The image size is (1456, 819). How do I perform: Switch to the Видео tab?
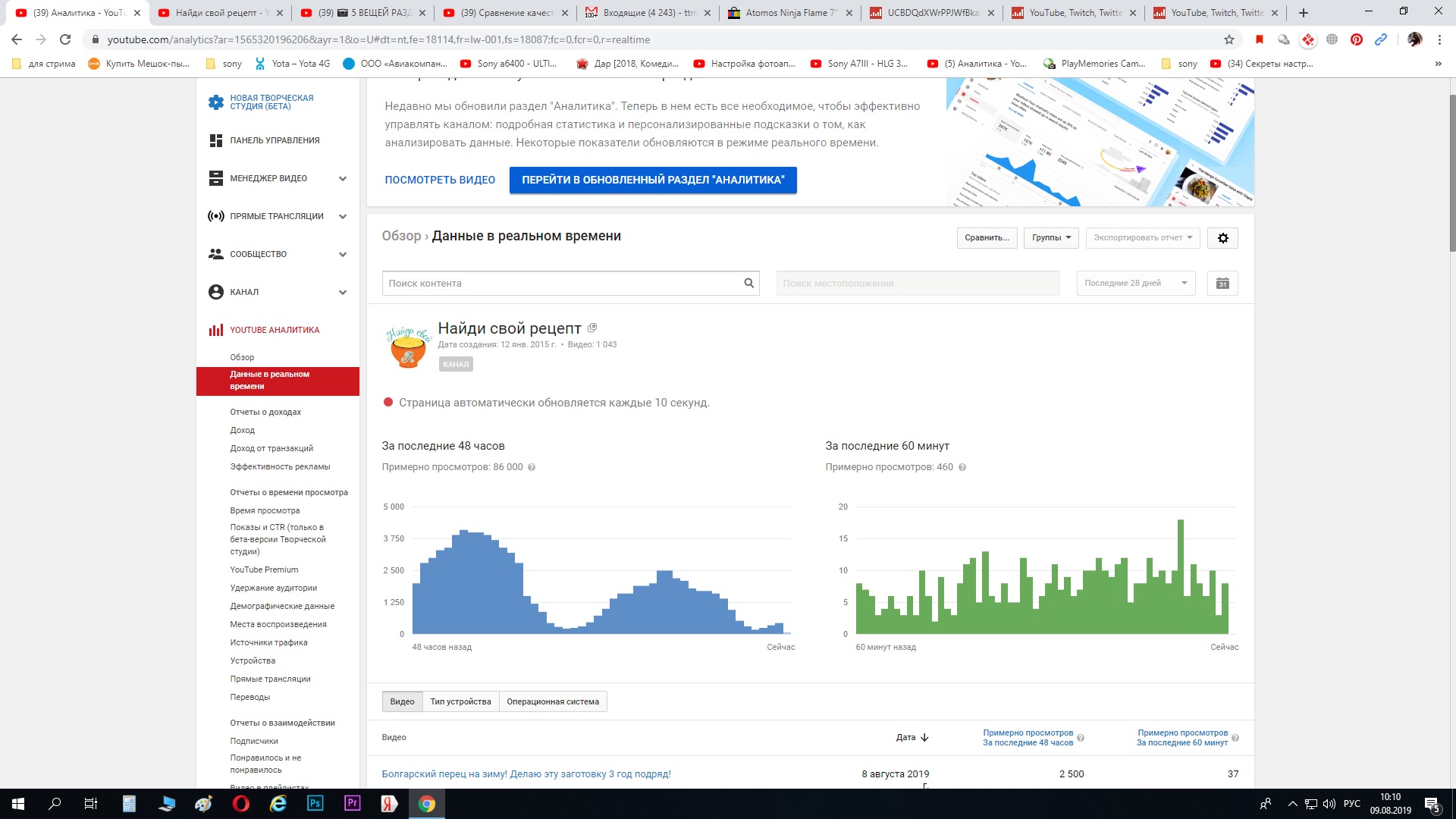click(x=402, y=701)
